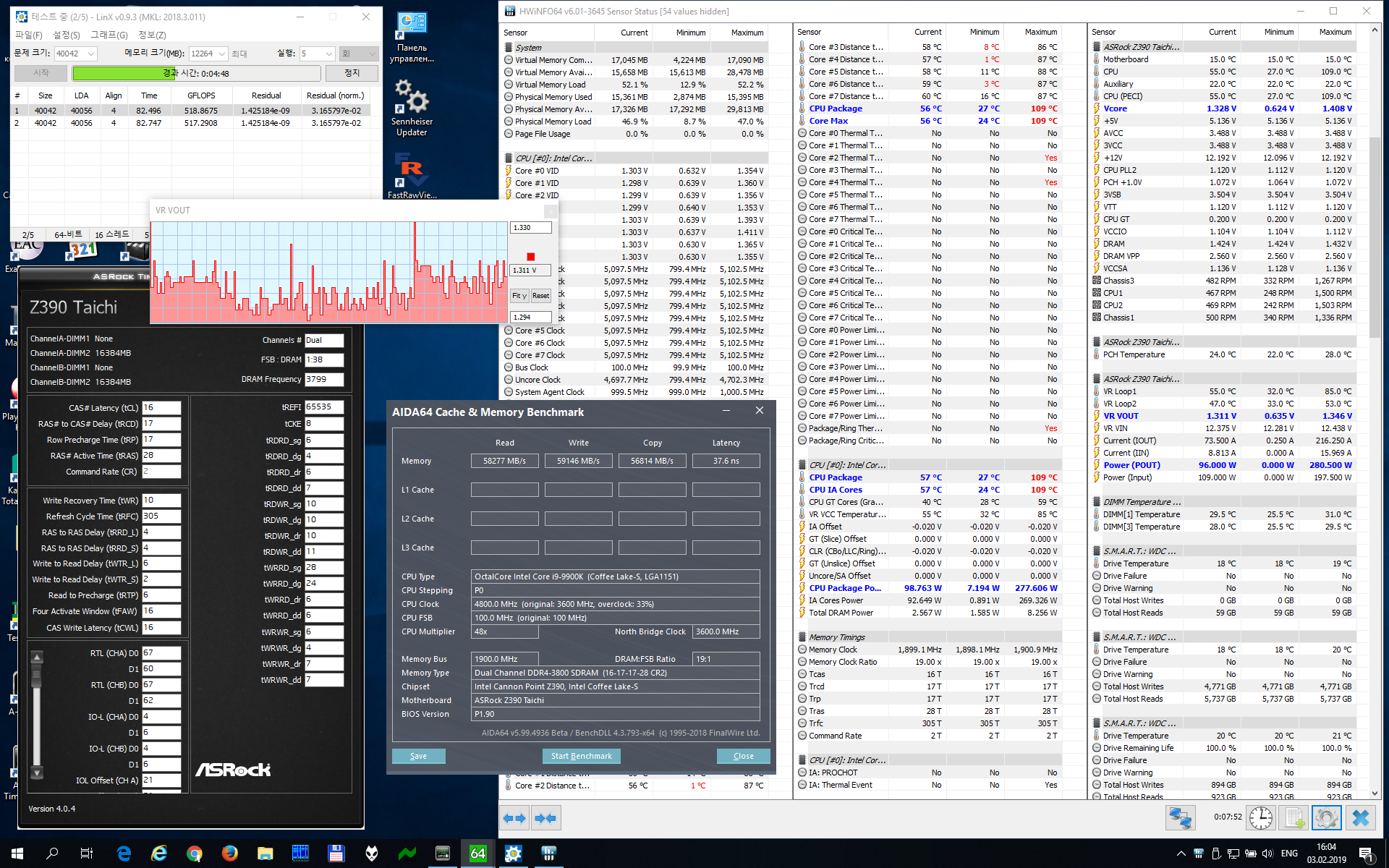Click HWiNFO expand columns arrows icon

click(x=514, y=818)
